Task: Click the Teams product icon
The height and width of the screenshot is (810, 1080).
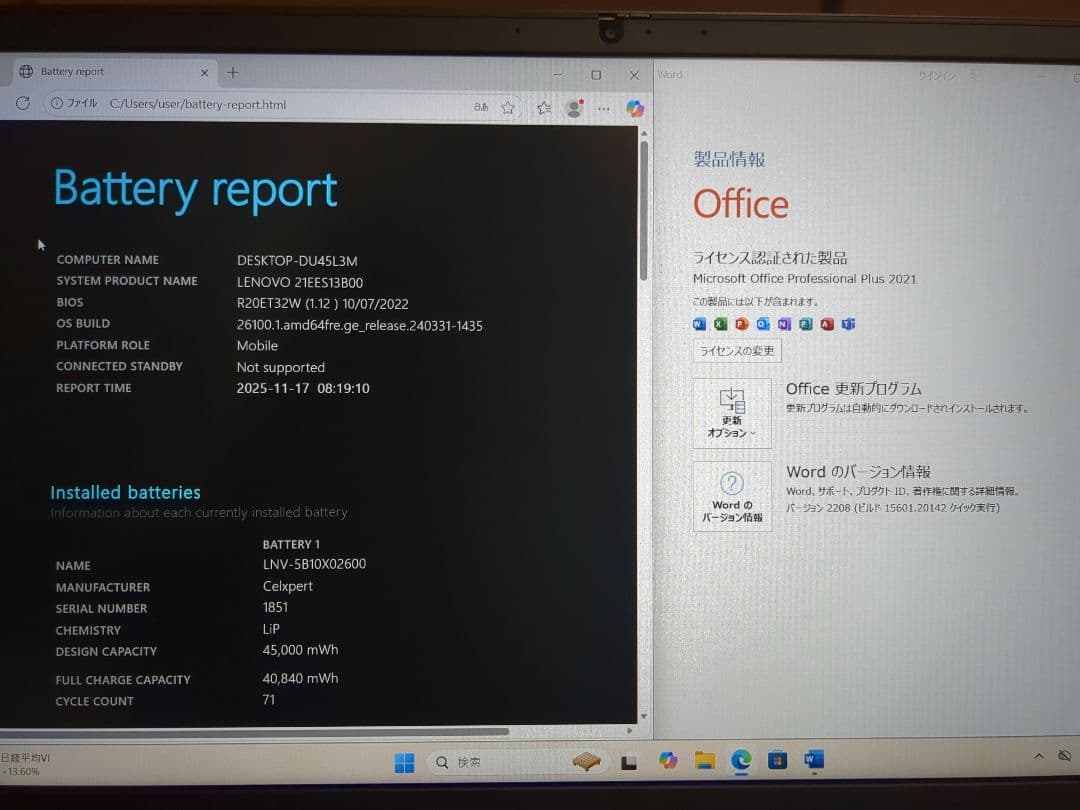Action: [x=849, y=324]
